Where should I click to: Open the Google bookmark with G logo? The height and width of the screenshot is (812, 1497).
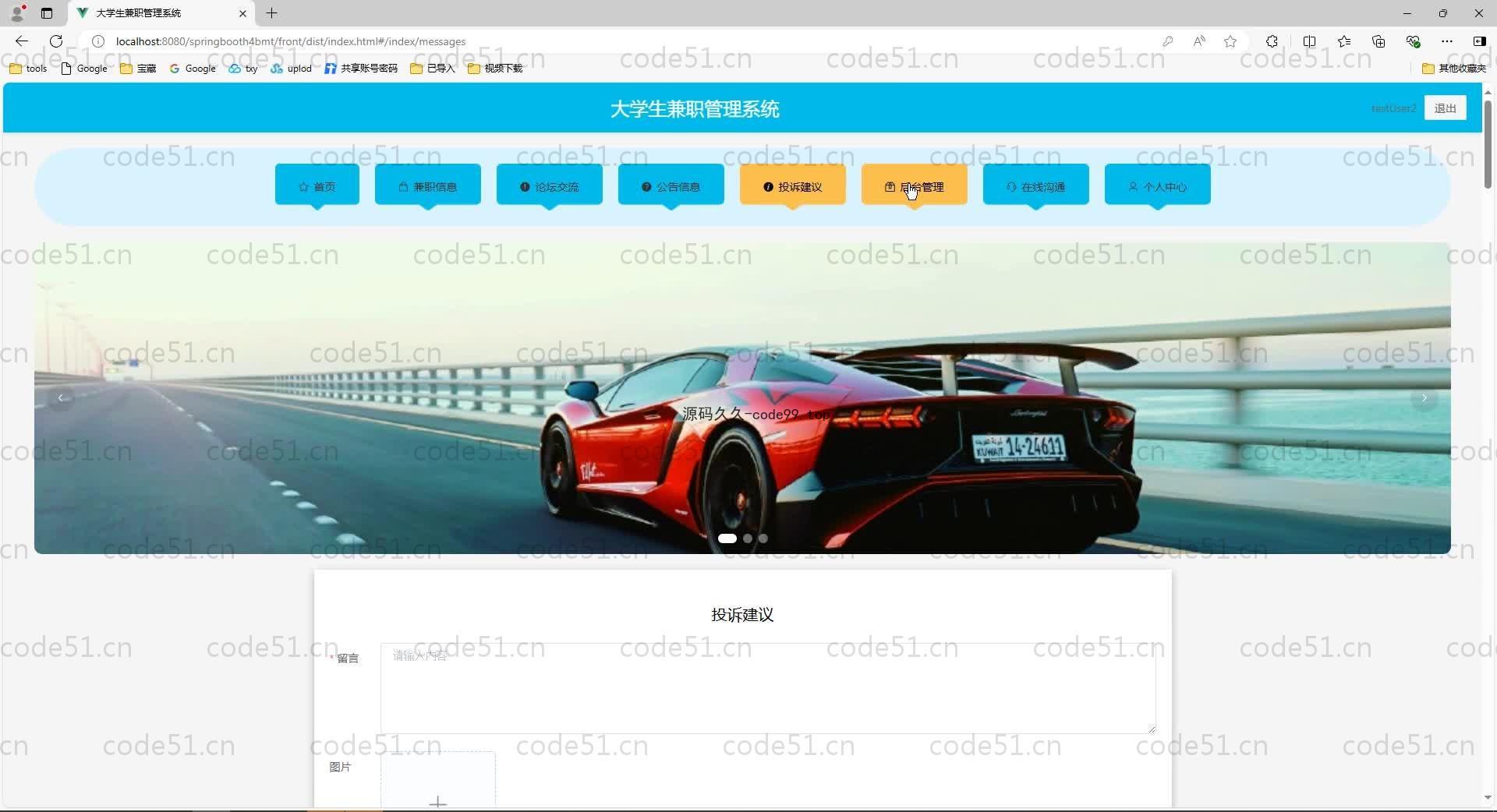tap(193, 69)
